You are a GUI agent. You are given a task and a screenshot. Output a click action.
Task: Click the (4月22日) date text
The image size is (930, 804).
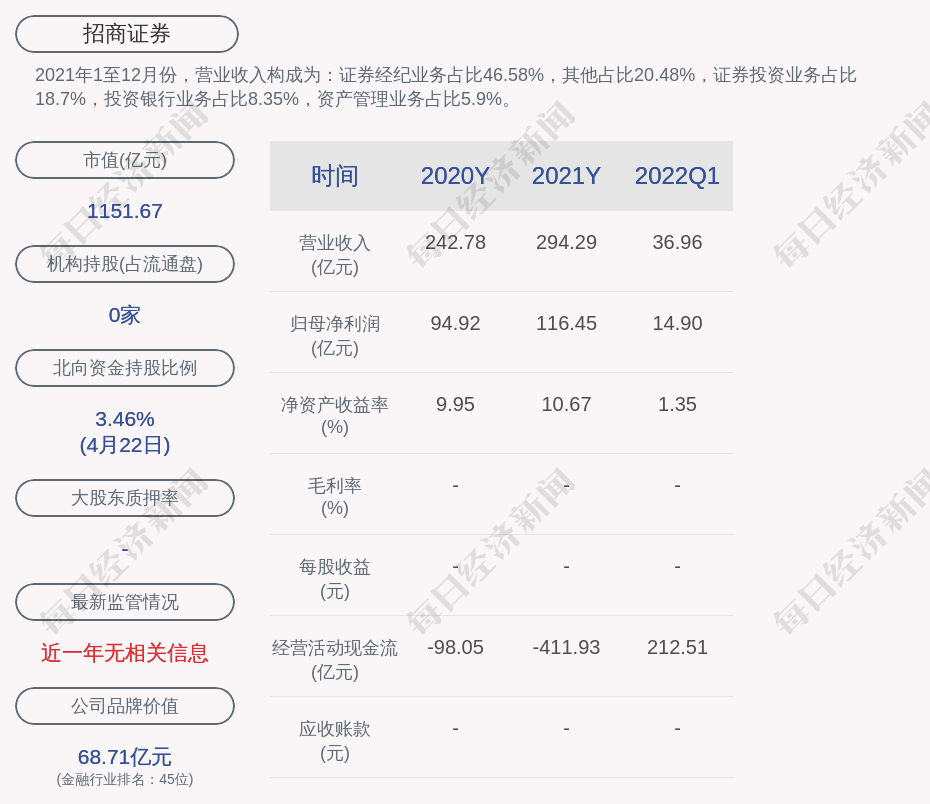click(x=125, y=445)
